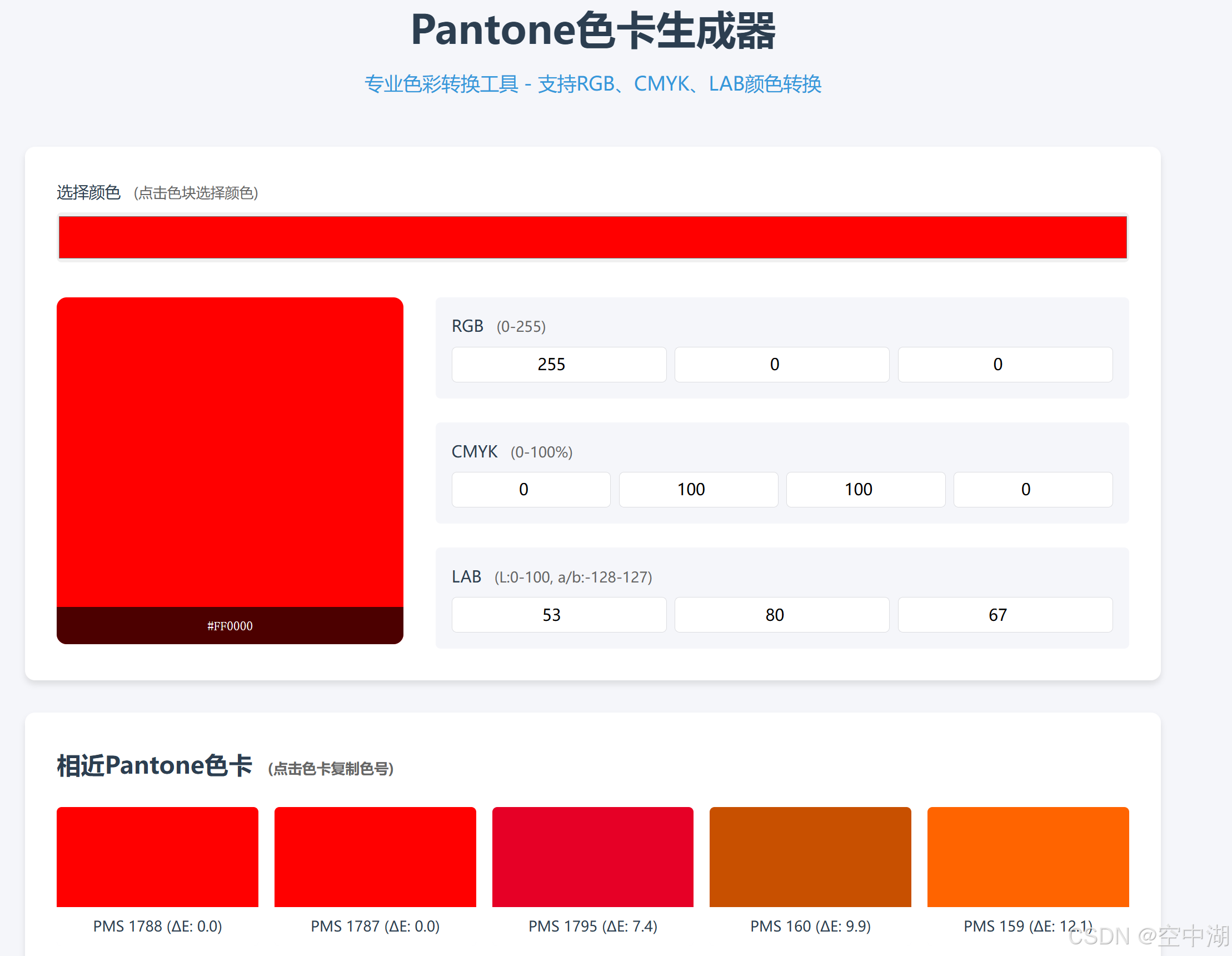Click the CMYK cyan input field

pyautogui.click(x=531, y=489)
